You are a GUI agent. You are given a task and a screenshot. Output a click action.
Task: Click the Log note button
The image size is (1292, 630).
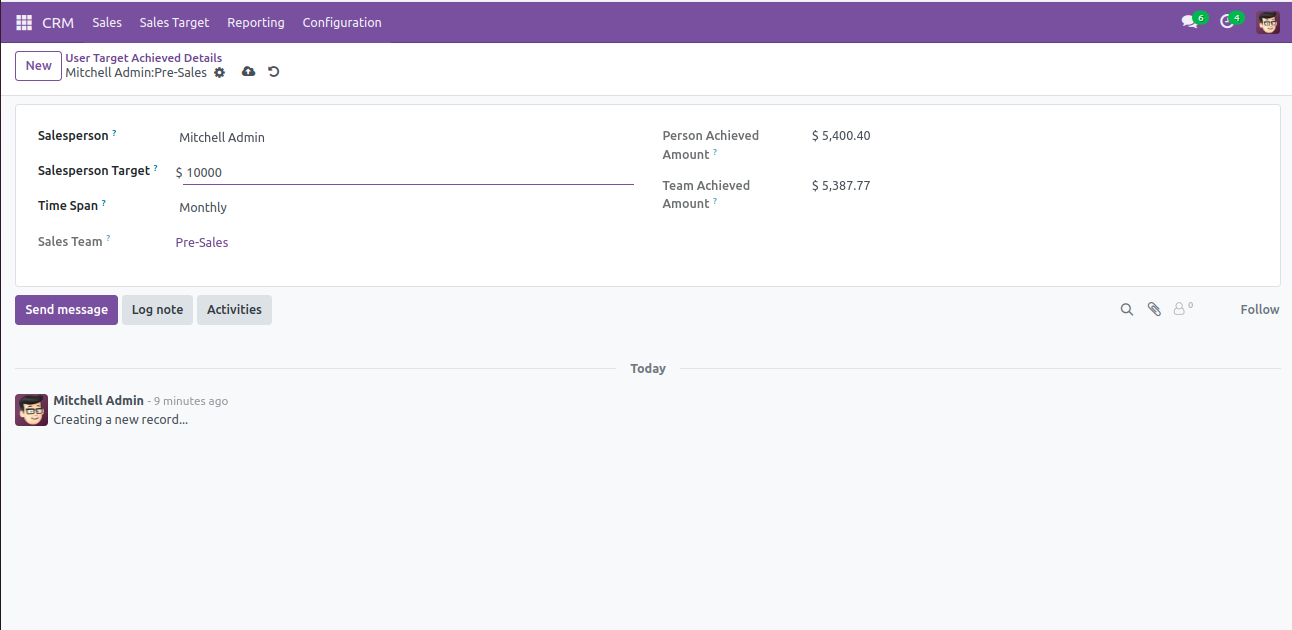point(157,310)
